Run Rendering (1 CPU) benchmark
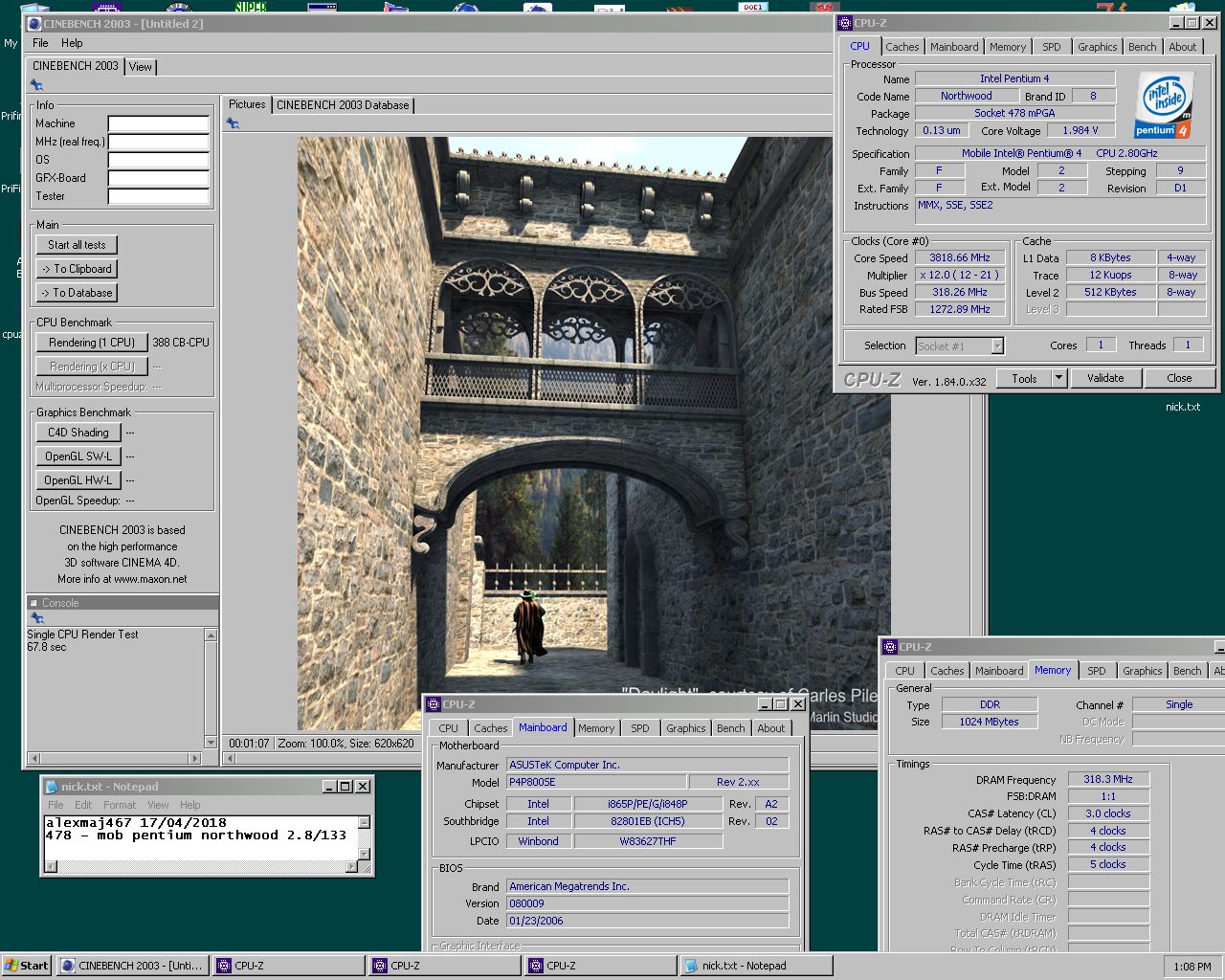1225x980 pixels. (92, 343)
